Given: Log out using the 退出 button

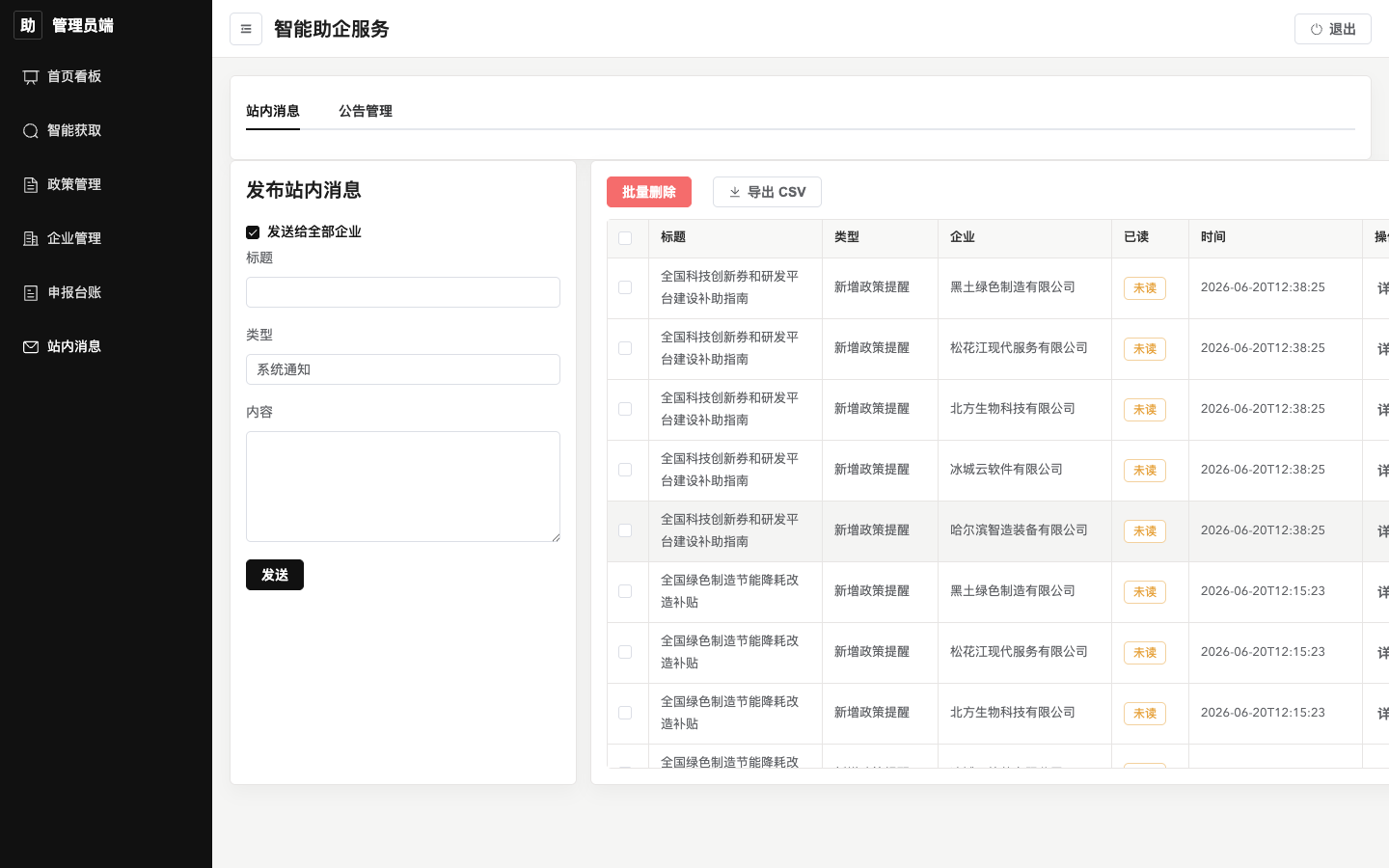Looking at the screenshot, I should click(x=1333, y=29).
